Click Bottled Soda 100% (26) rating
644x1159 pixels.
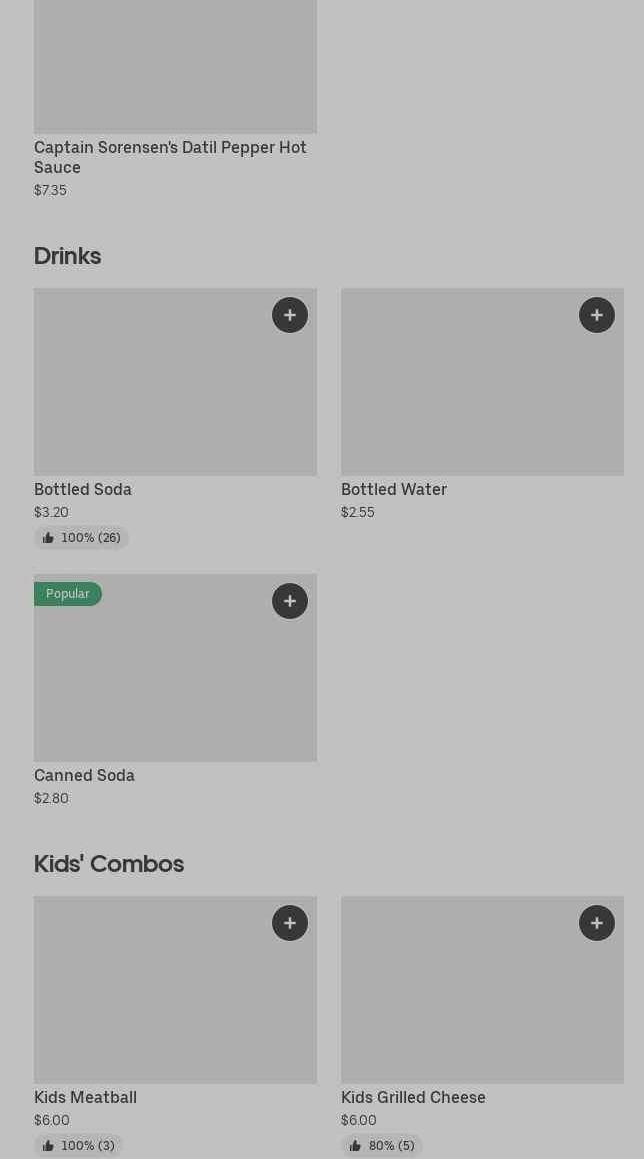click(x=81, y=538)
